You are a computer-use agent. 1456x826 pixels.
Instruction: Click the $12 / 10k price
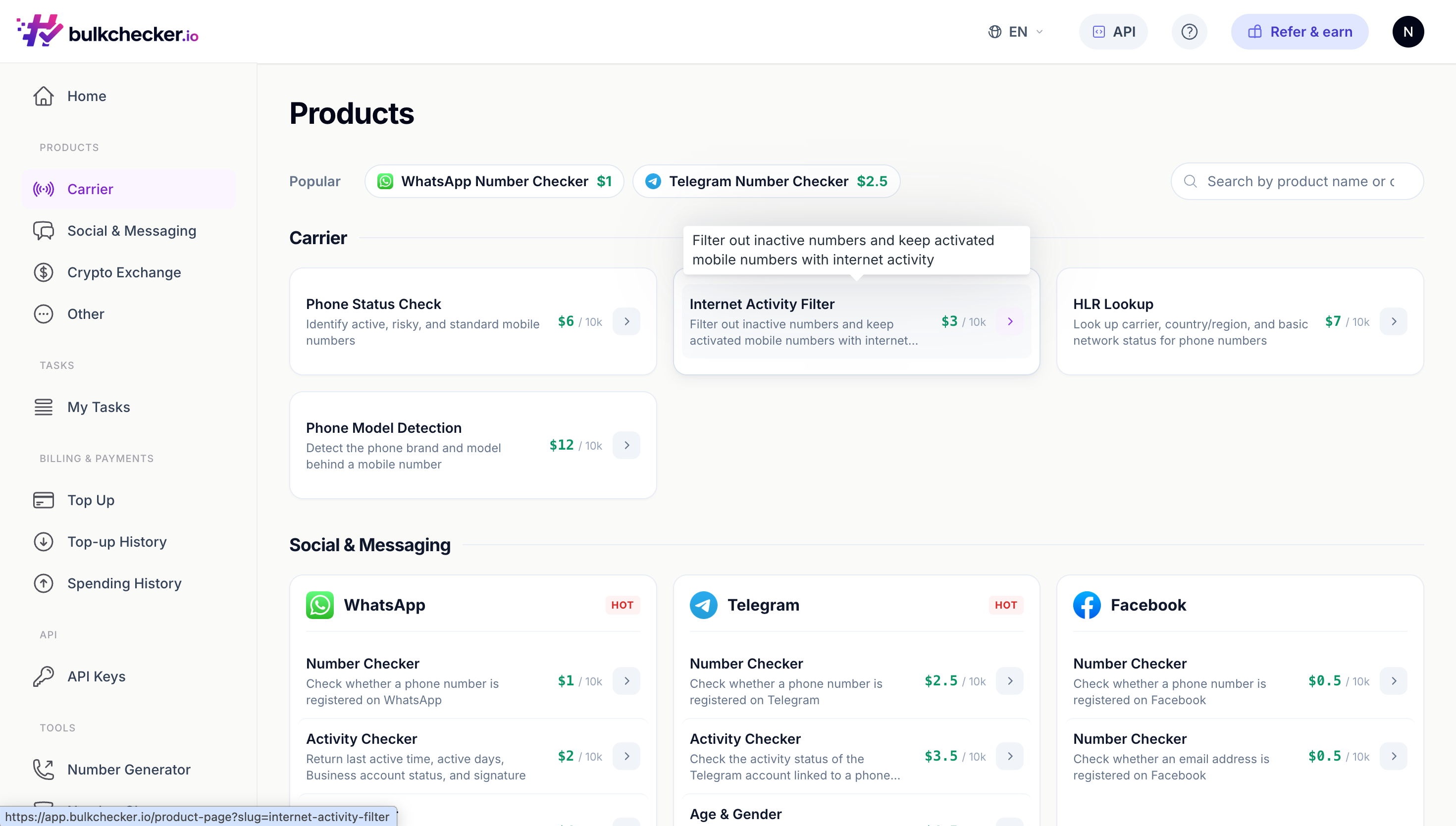click(575, 445)
